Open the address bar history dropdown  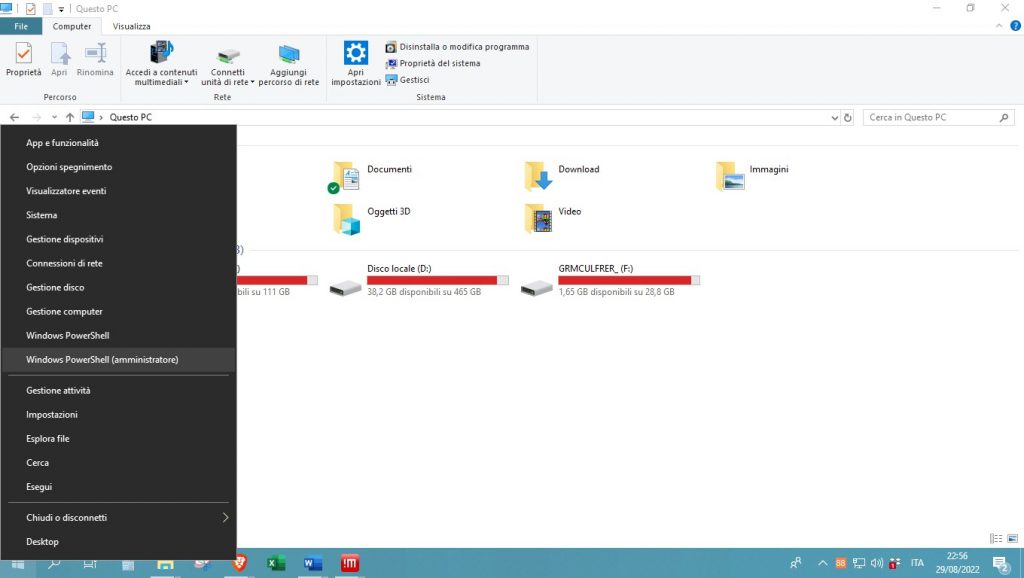click(835, 118)
